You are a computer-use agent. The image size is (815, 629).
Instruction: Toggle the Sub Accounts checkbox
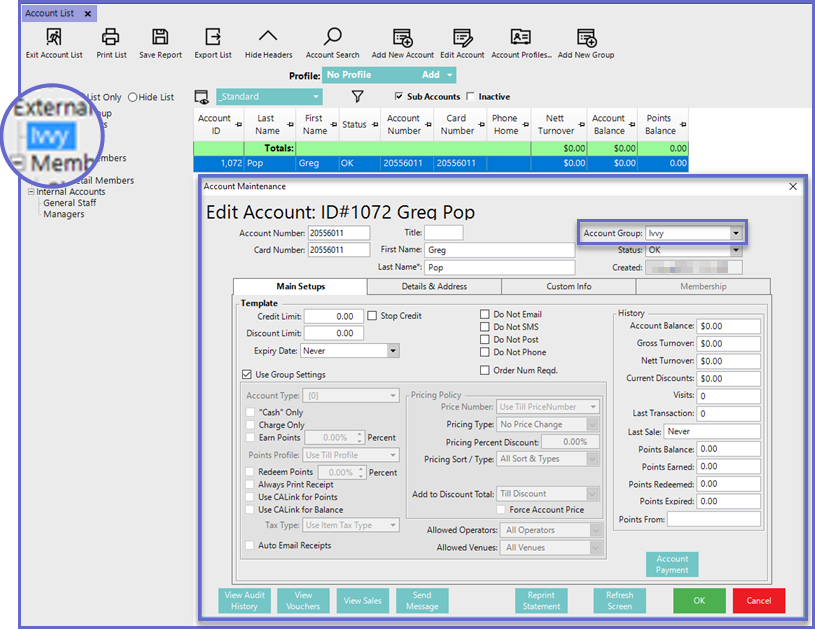[399, 96]
